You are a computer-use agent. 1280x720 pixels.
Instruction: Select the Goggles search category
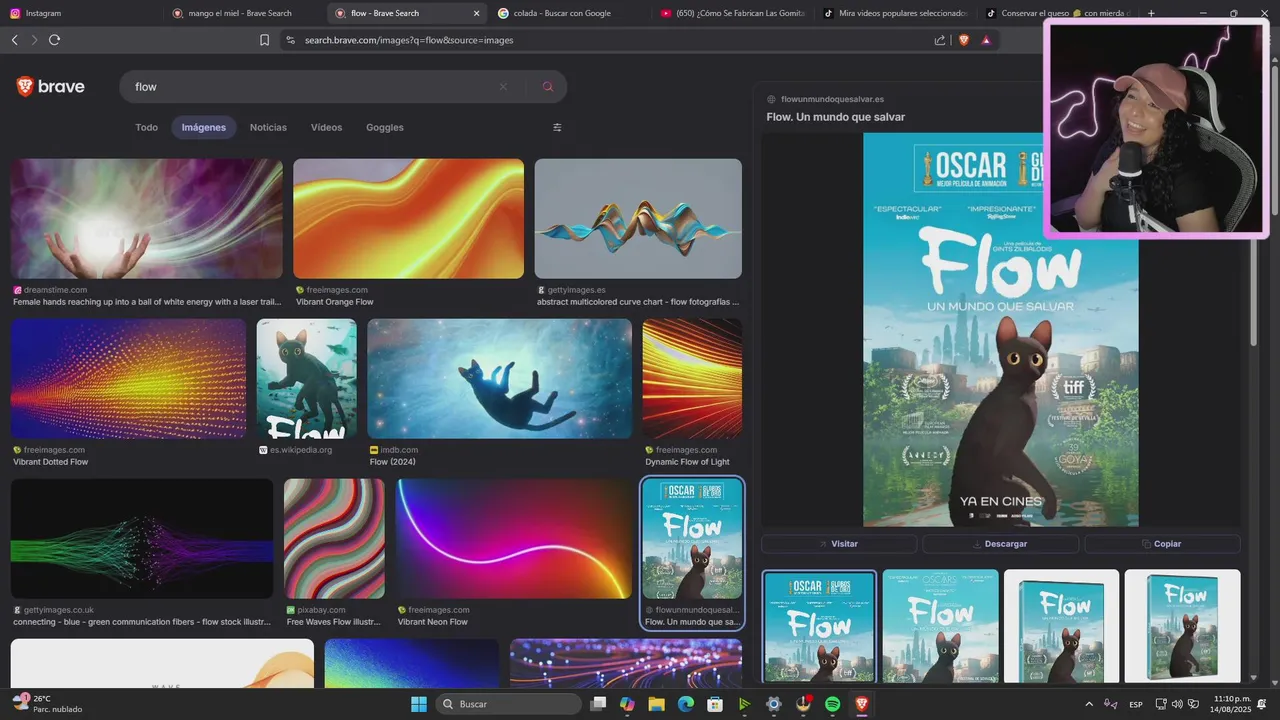(385, 127)
